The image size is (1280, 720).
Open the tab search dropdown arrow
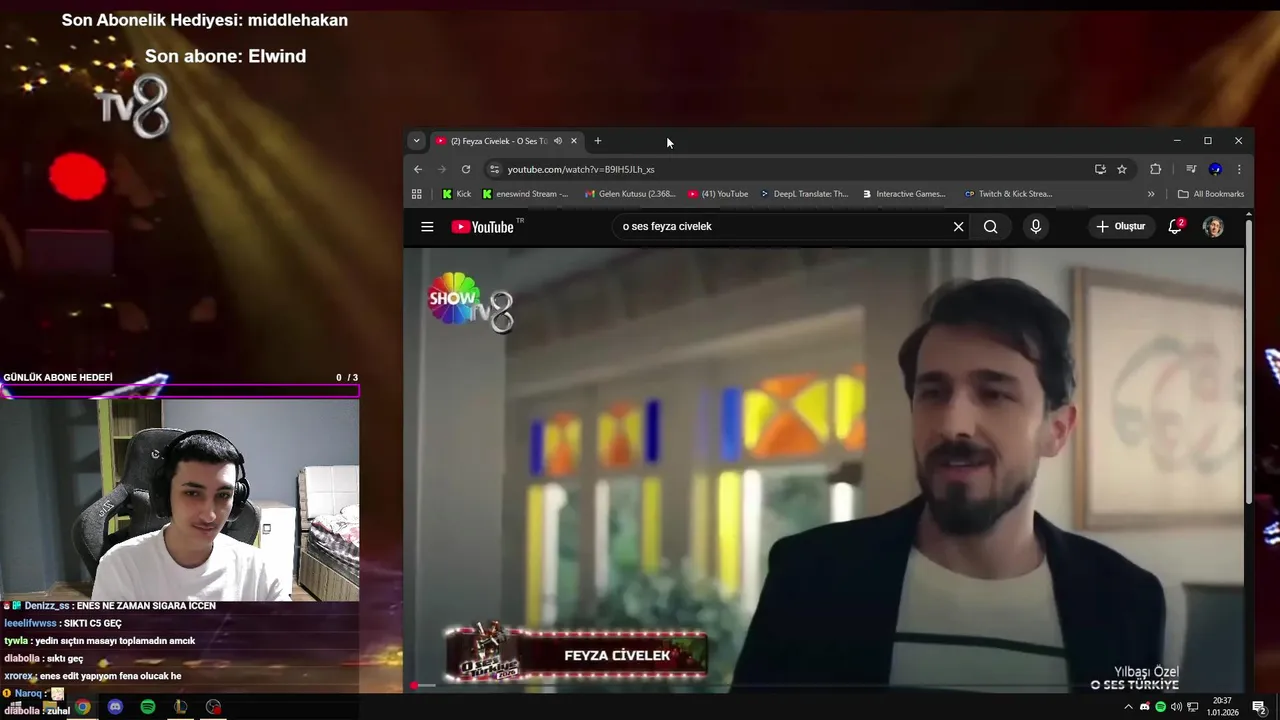coord(416,141)
